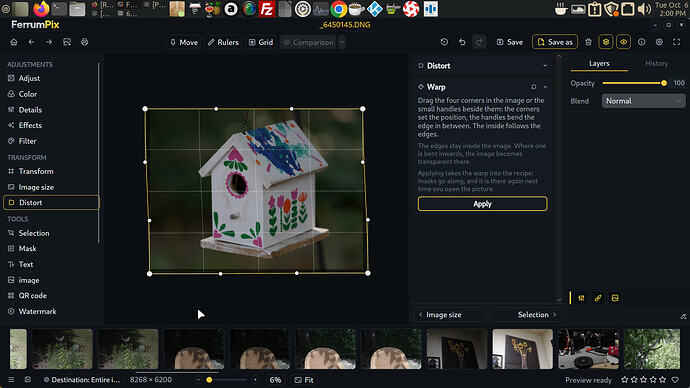Click the Save as button

click(x=555, y=42)
